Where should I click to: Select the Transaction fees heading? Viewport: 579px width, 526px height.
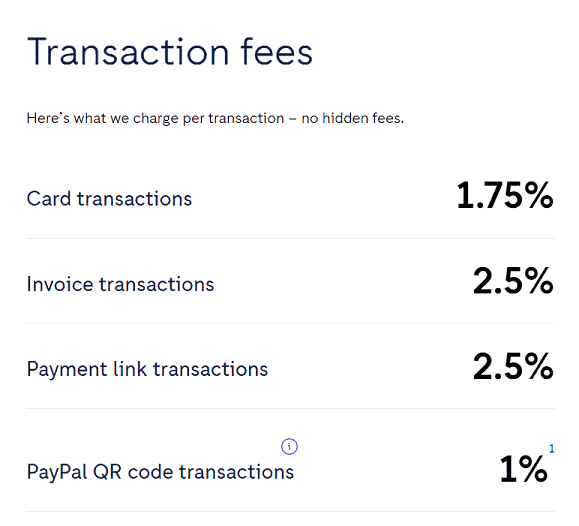(170, 52)
